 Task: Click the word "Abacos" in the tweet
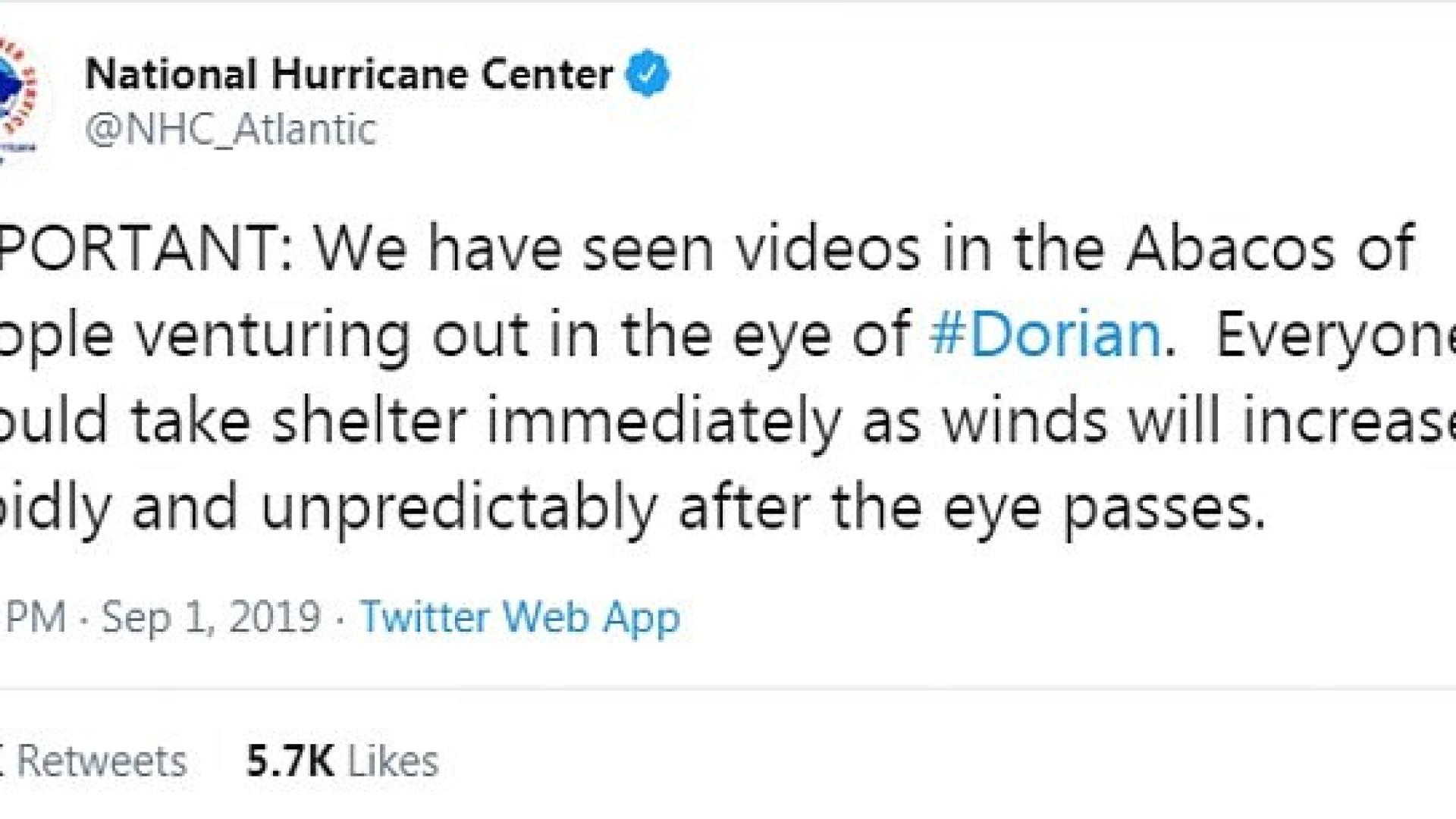point(1228,248)
